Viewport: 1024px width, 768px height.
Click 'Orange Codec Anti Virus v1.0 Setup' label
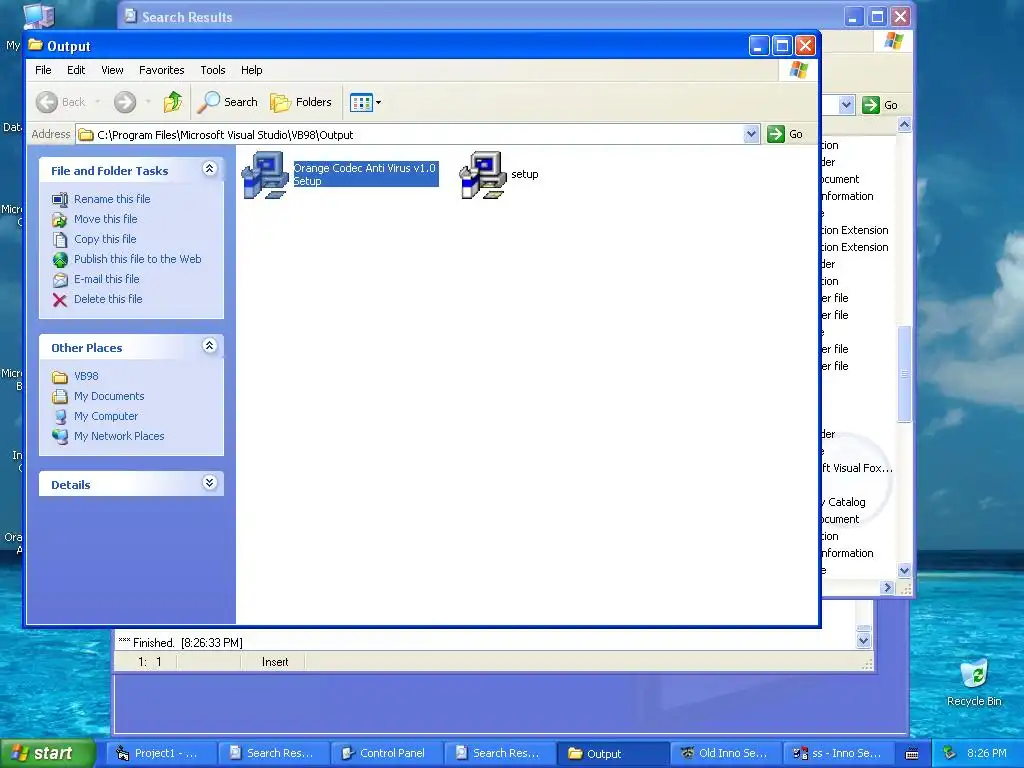pos(364,174)
